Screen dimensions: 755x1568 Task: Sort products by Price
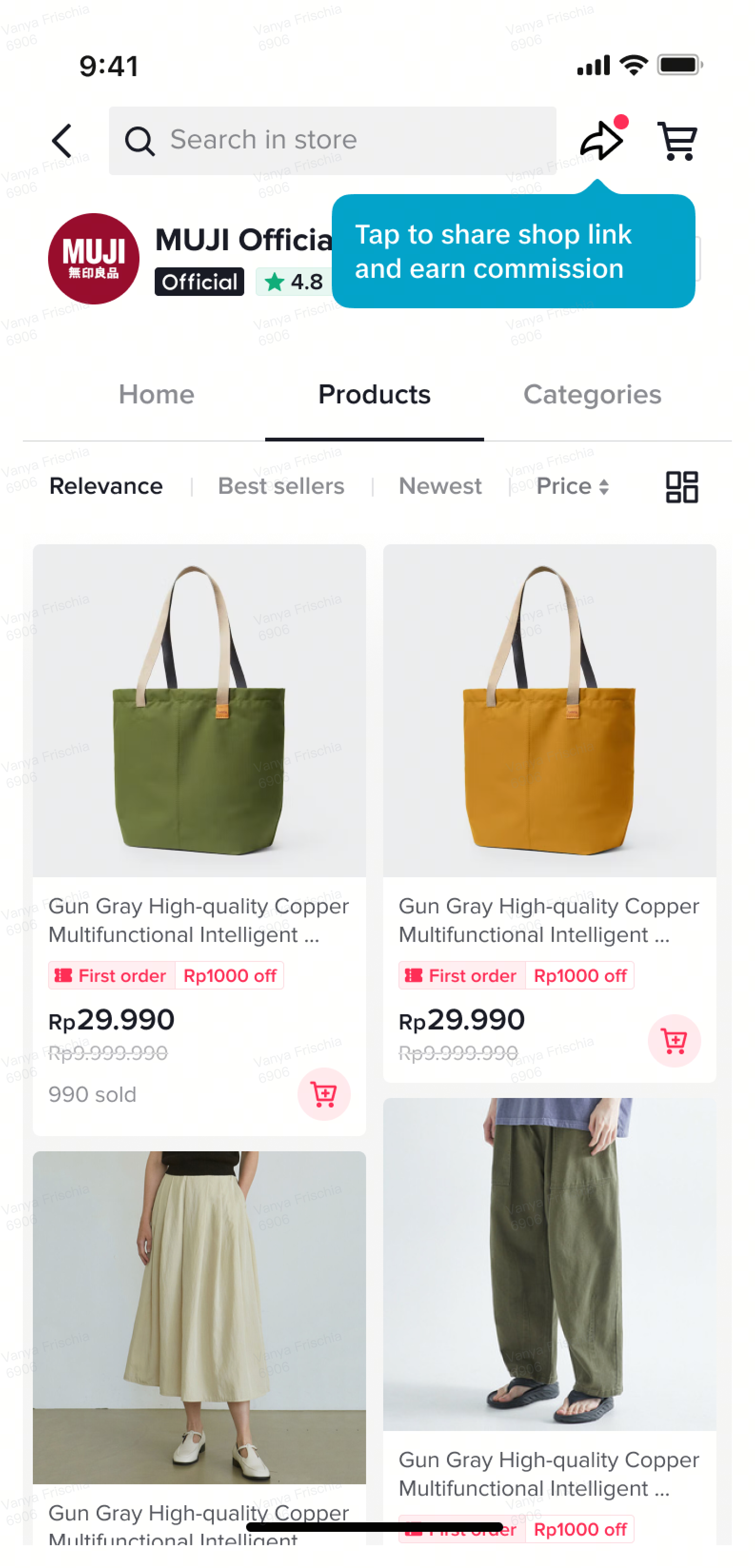pos(572,486)
